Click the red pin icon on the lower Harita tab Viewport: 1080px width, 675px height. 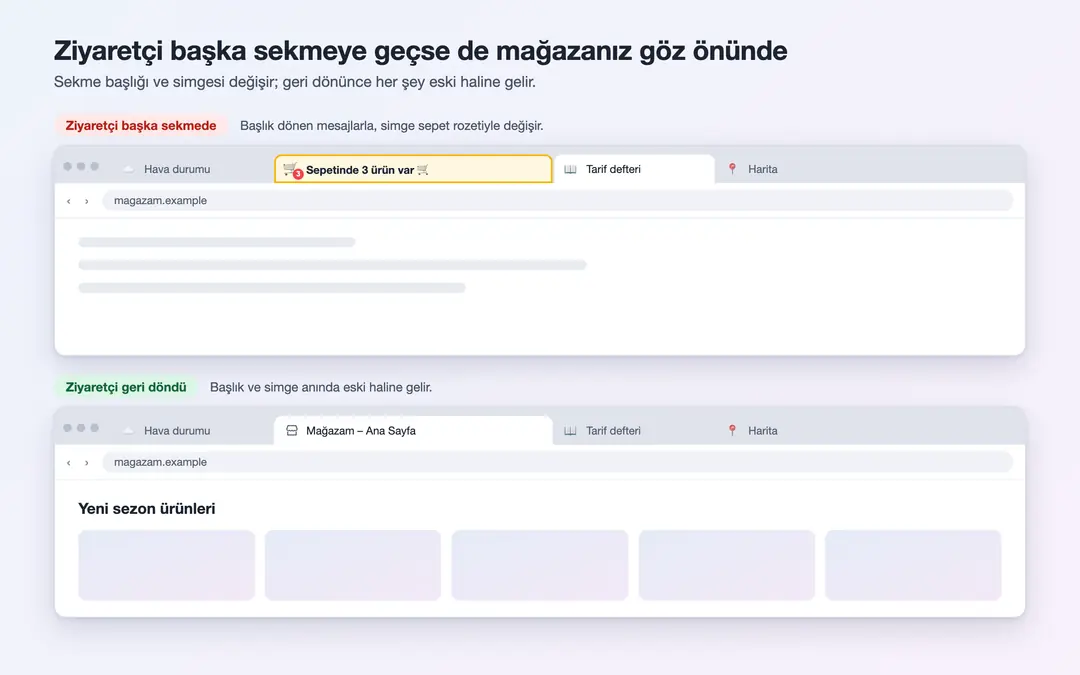[732, 430]
